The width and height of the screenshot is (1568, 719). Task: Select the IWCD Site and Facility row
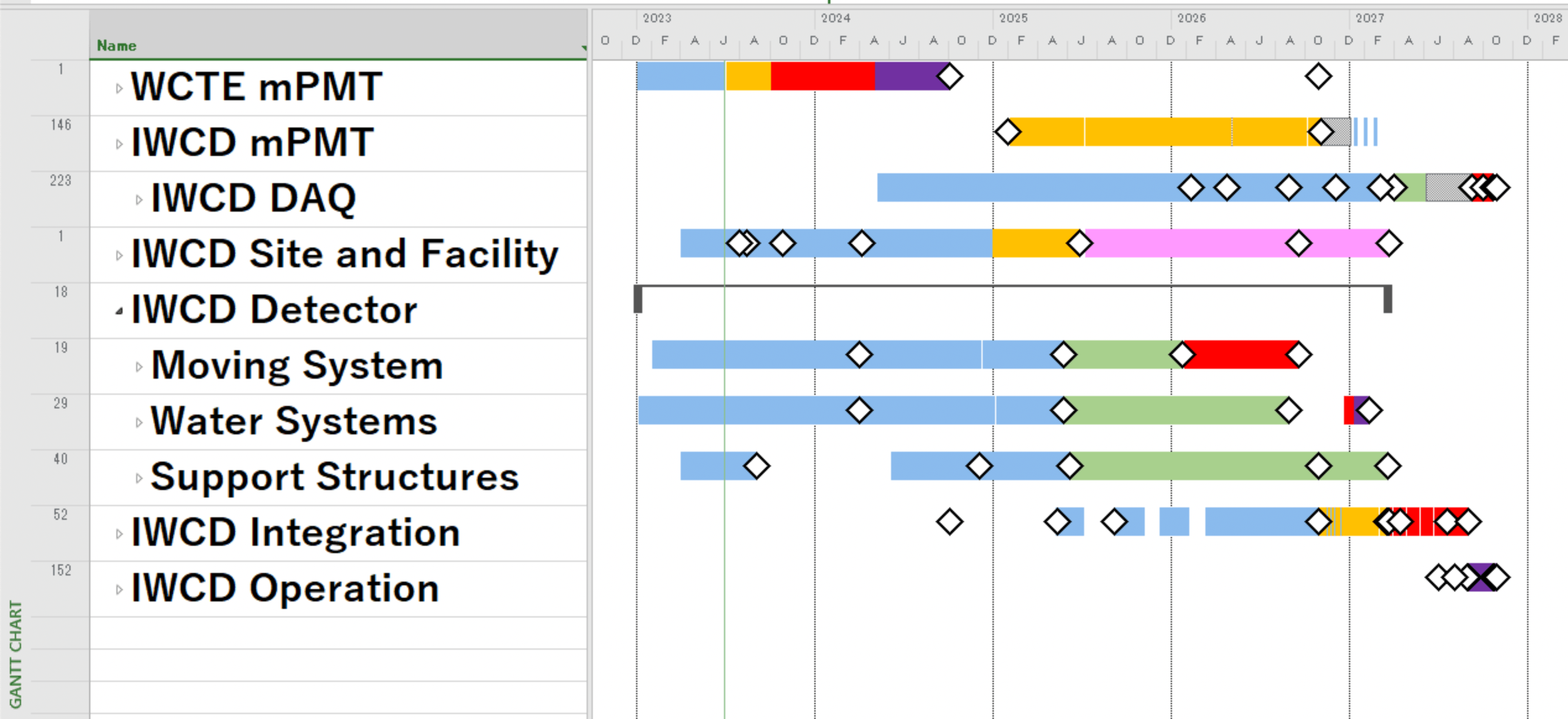(344, 254)
